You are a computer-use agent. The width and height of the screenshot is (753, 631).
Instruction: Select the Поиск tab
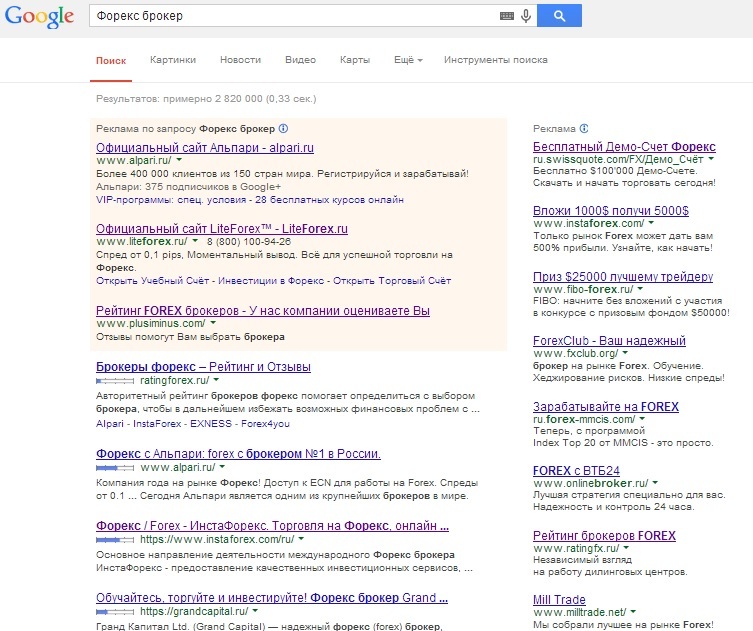tap(111, 61)
